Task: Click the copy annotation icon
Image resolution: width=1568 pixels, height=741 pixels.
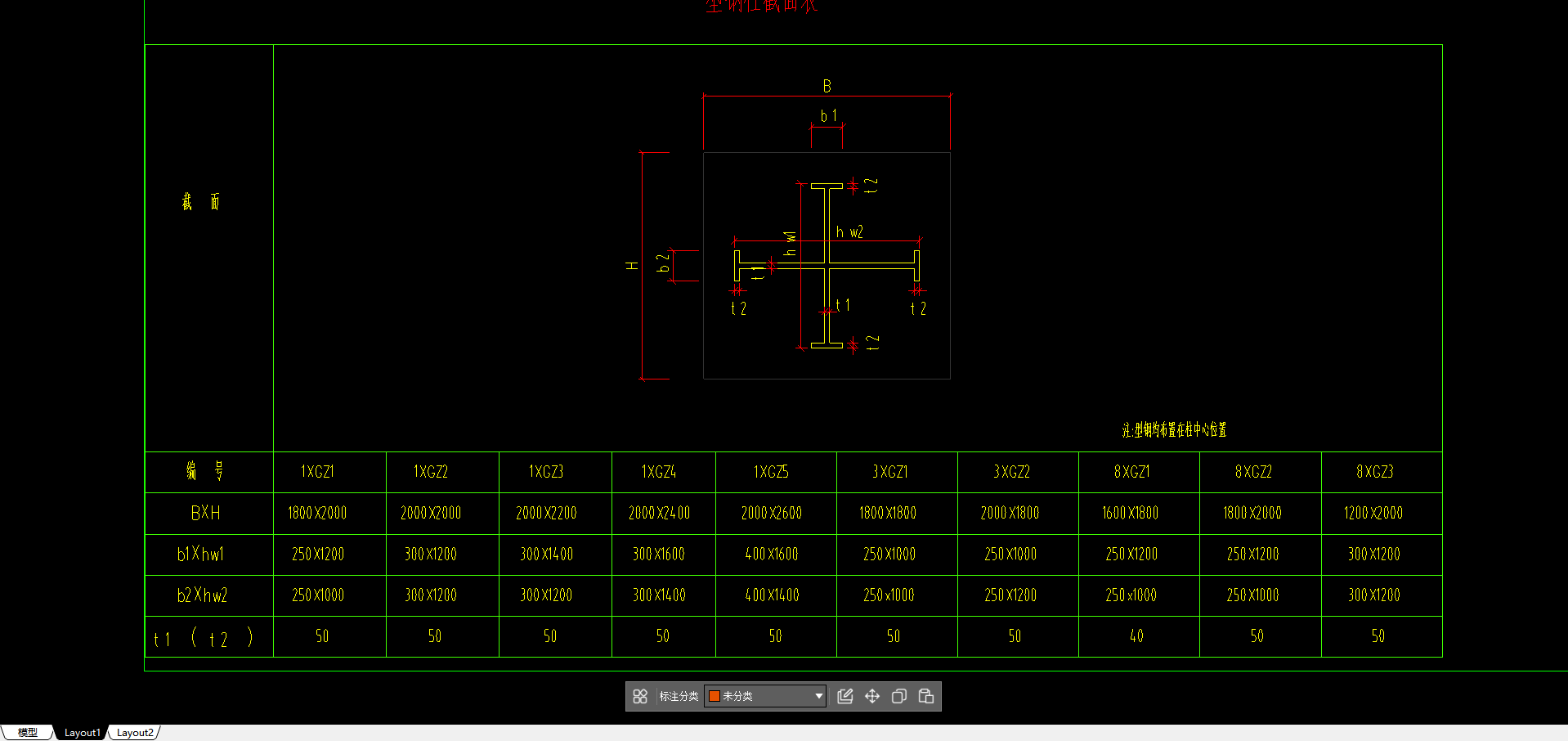Action: click(899, 696)
